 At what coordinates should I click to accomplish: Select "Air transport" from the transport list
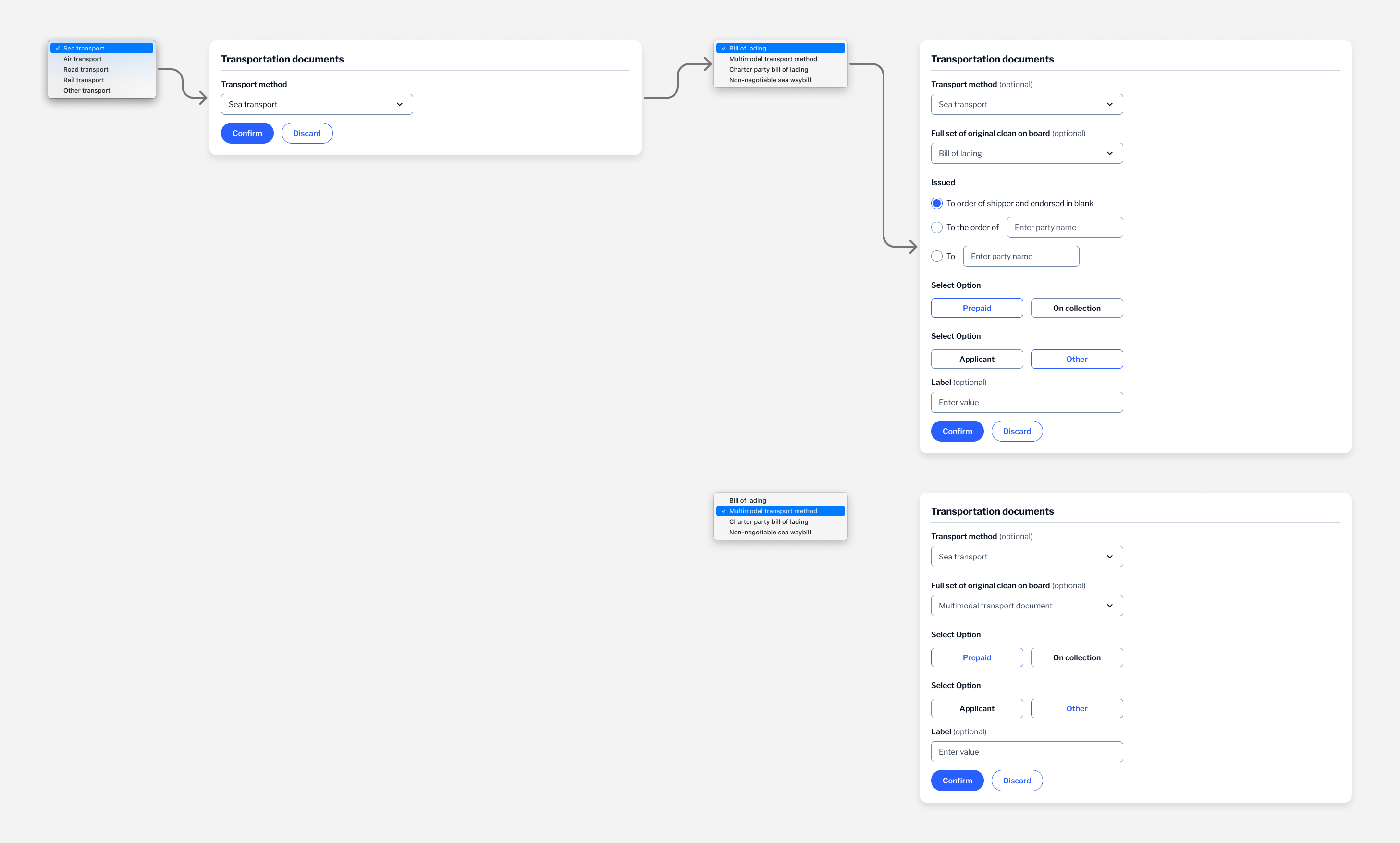coord(82,59)
